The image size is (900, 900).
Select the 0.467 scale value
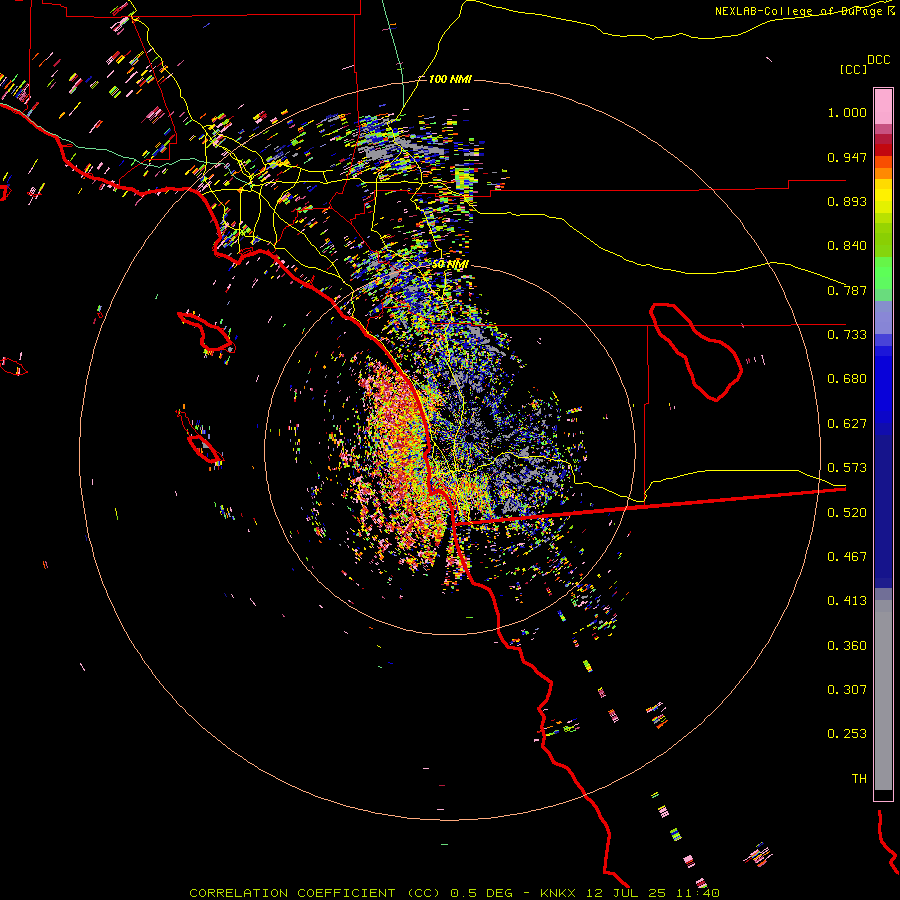(847, 557)
